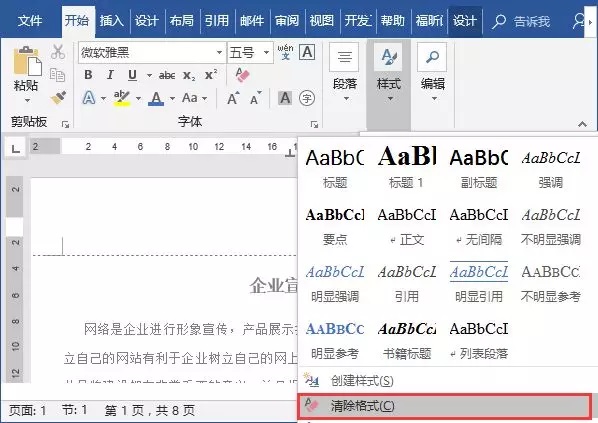598x423 pixels.
Task: Click the Paste clipboard icon
Action: point(27,61)
